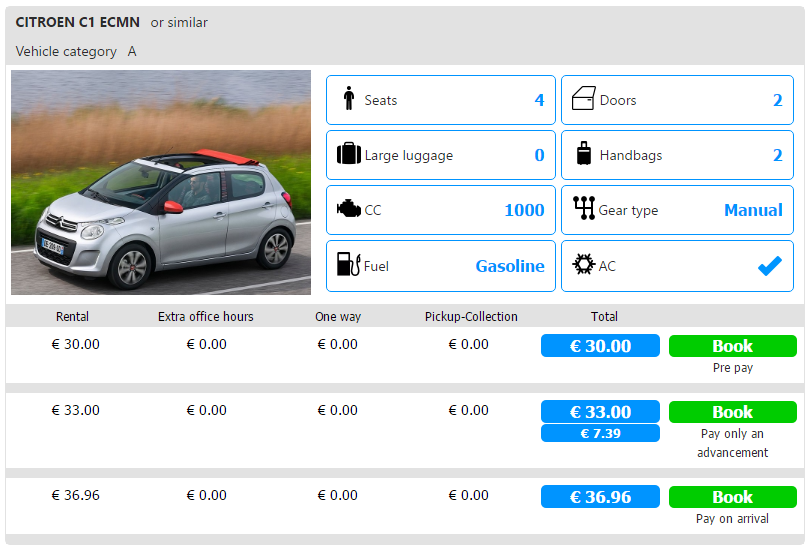The image size is (810, 550).
Task: Click the Total column header
Action: click(x=604, y=317)
